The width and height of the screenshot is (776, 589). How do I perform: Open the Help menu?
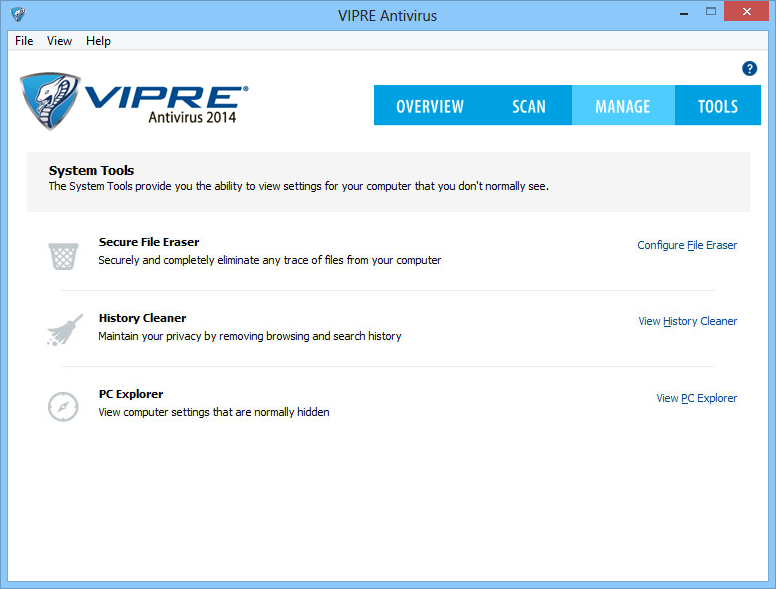(98, 41)
